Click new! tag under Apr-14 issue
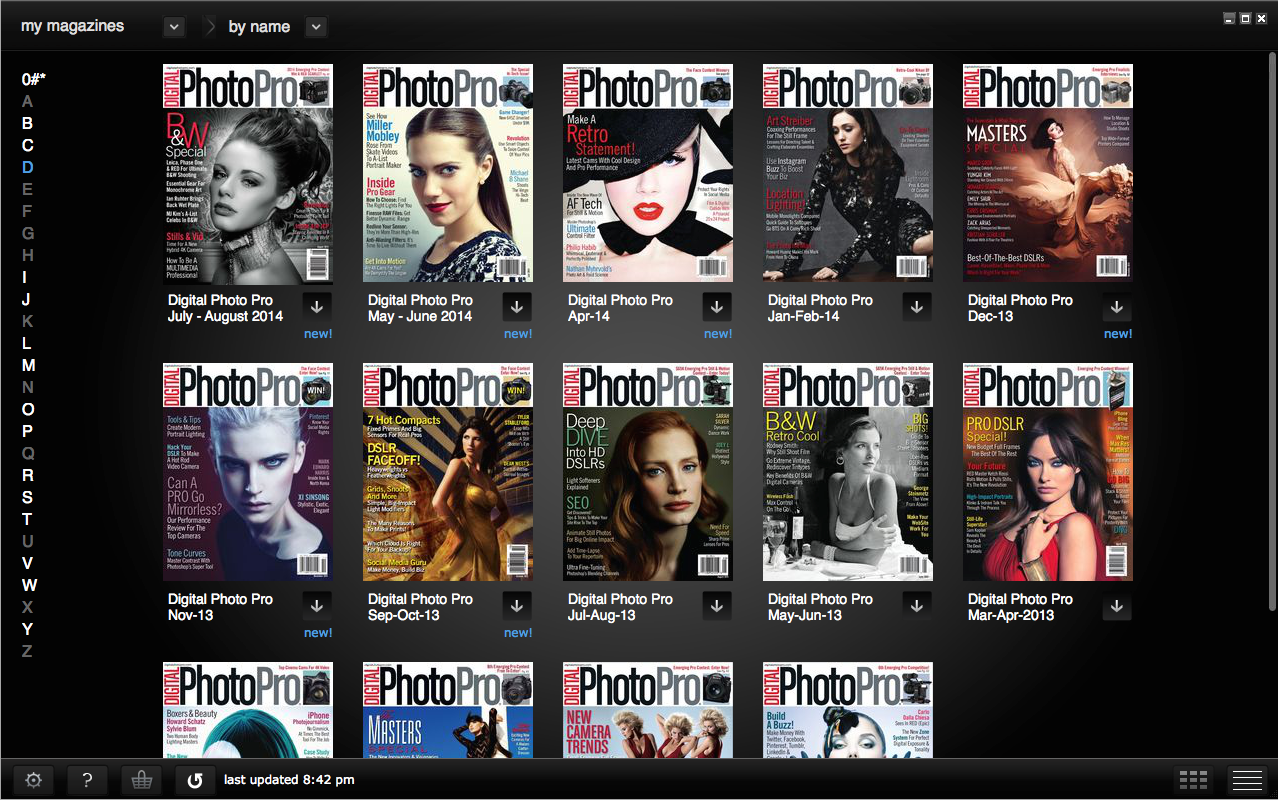The image size is (1278, 800). [x=718, y=334]
